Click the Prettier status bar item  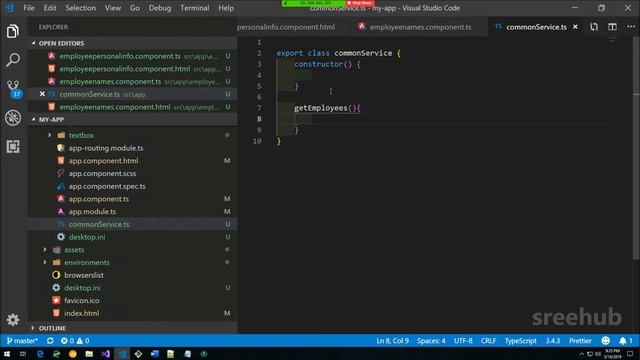point(580,340)
